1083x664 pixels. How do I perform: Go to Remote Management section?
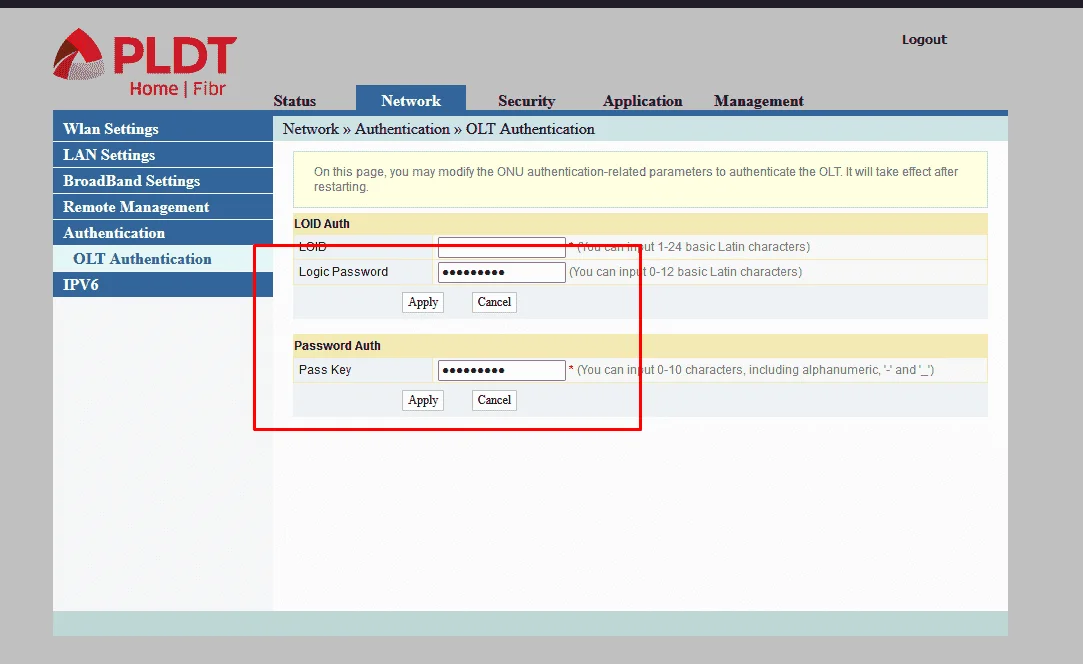pos(163,207)
